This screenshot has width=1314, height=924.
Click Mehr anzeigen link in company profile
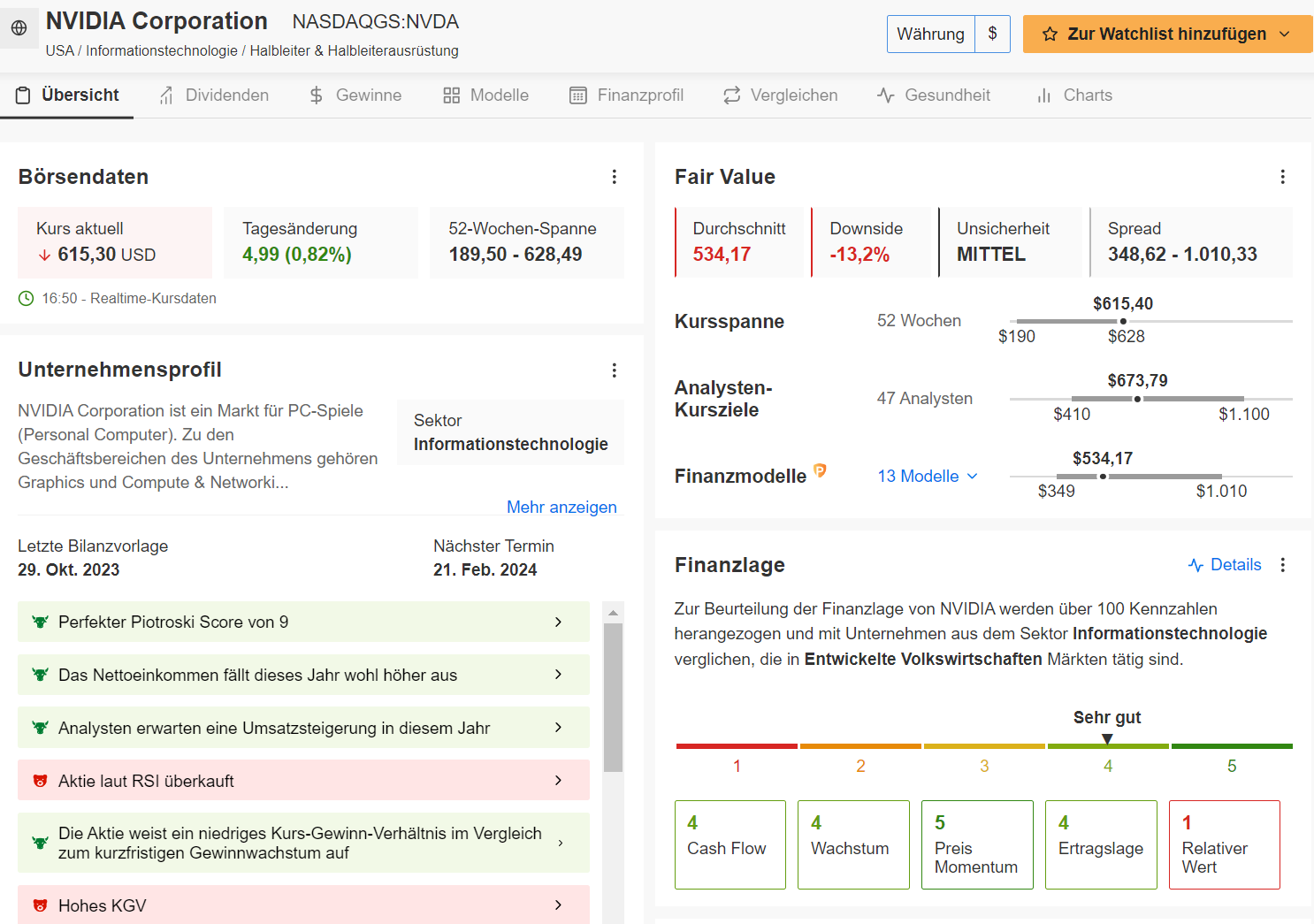(x=562, y=507)
